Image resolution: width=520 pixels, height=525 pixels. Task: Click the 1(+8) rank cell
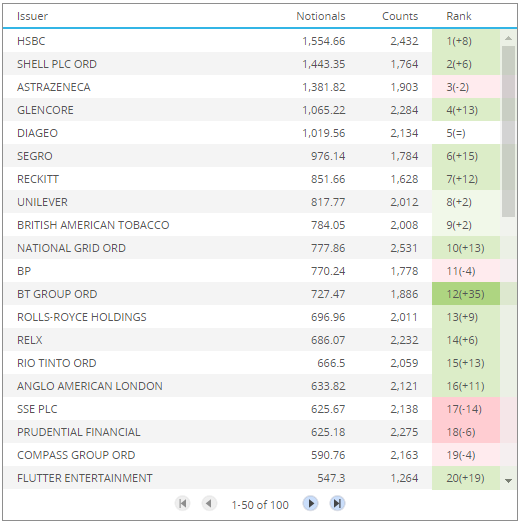[x=466, y=41]
